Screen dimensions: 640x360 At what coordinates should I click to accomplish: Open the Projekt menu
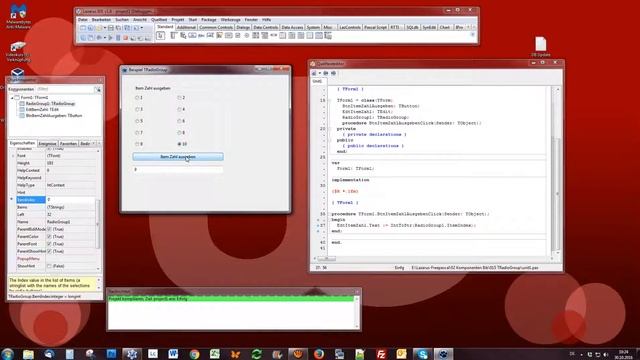tap(178, 20)
